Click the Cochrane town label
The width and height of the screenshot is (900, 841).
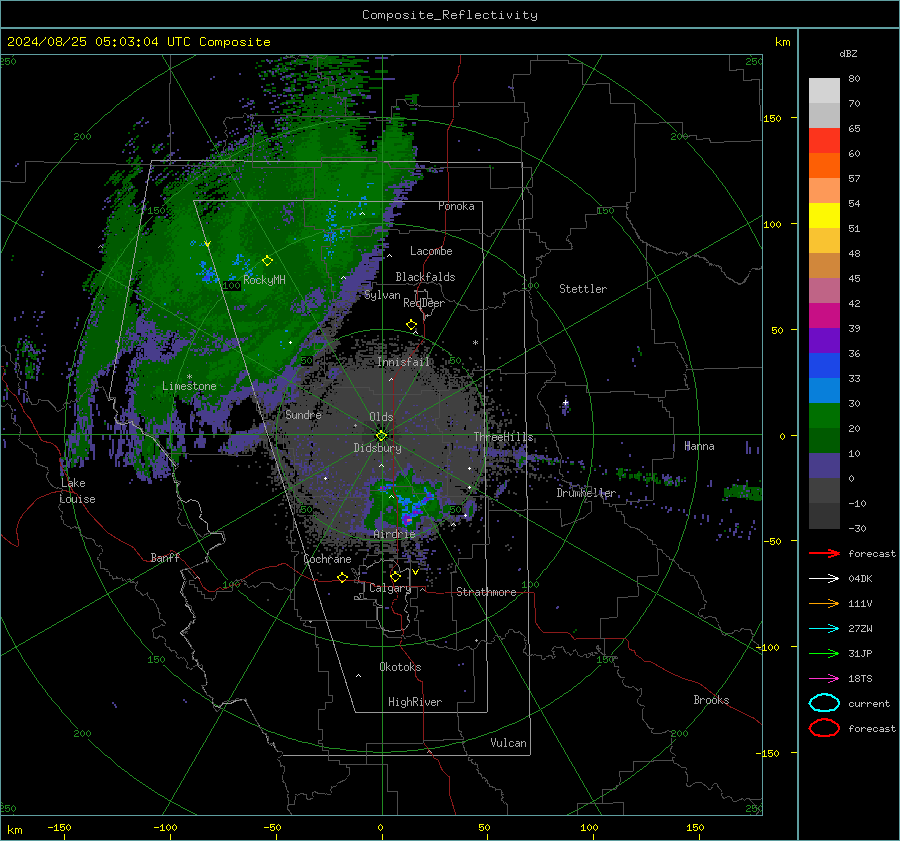327,559
